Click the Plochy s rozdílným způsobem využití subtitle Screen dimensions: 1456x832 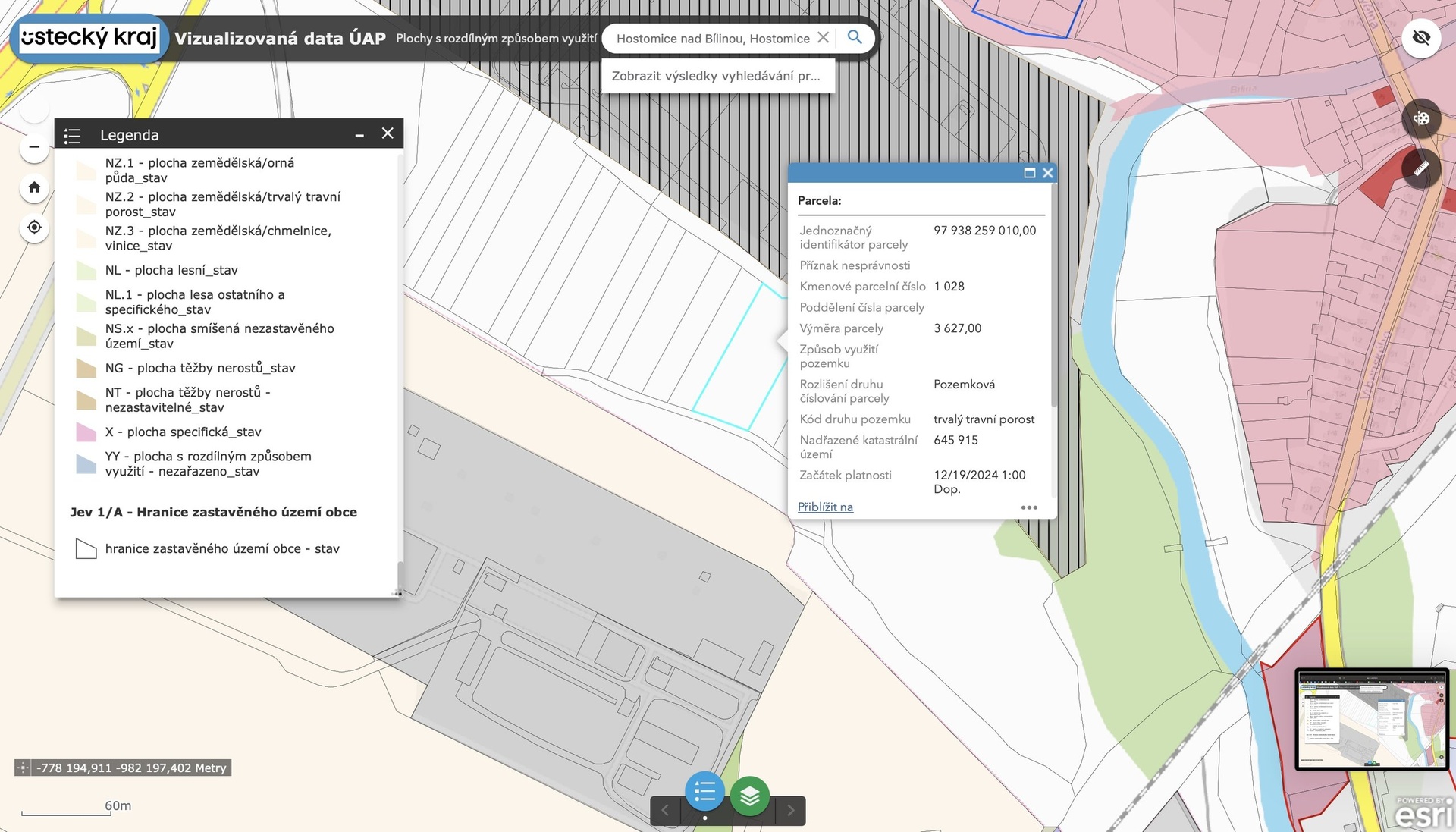tap(496, 38)
